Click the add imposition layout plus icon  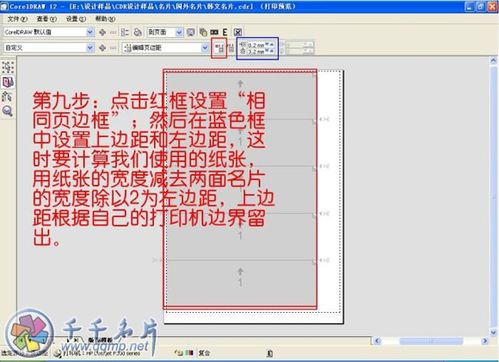[x=103, y=48]
